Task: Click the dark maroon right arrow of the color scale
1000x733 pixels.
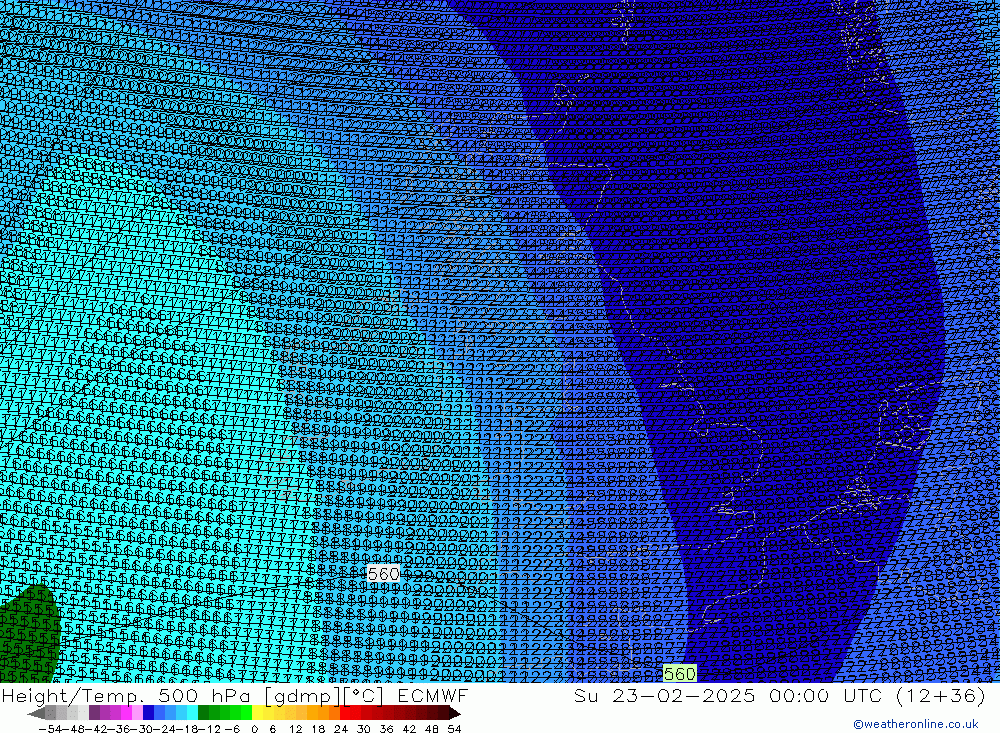Action: [x=455, y=713]
